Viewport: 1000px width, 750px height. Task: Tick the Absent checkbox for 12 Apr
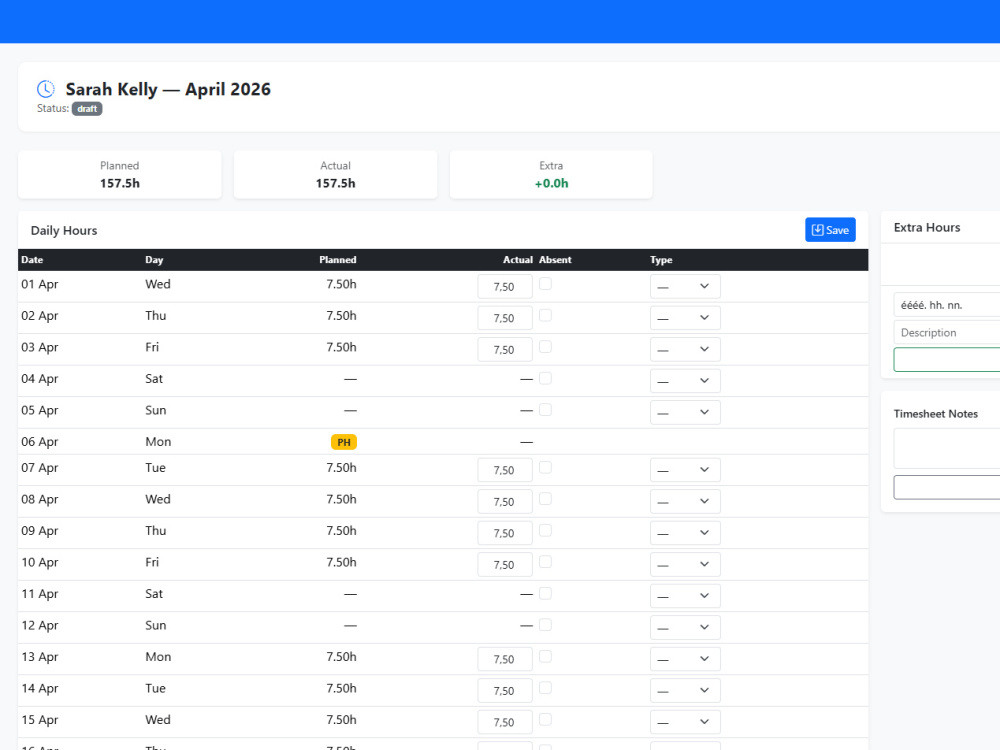click(x=545, y=625)
